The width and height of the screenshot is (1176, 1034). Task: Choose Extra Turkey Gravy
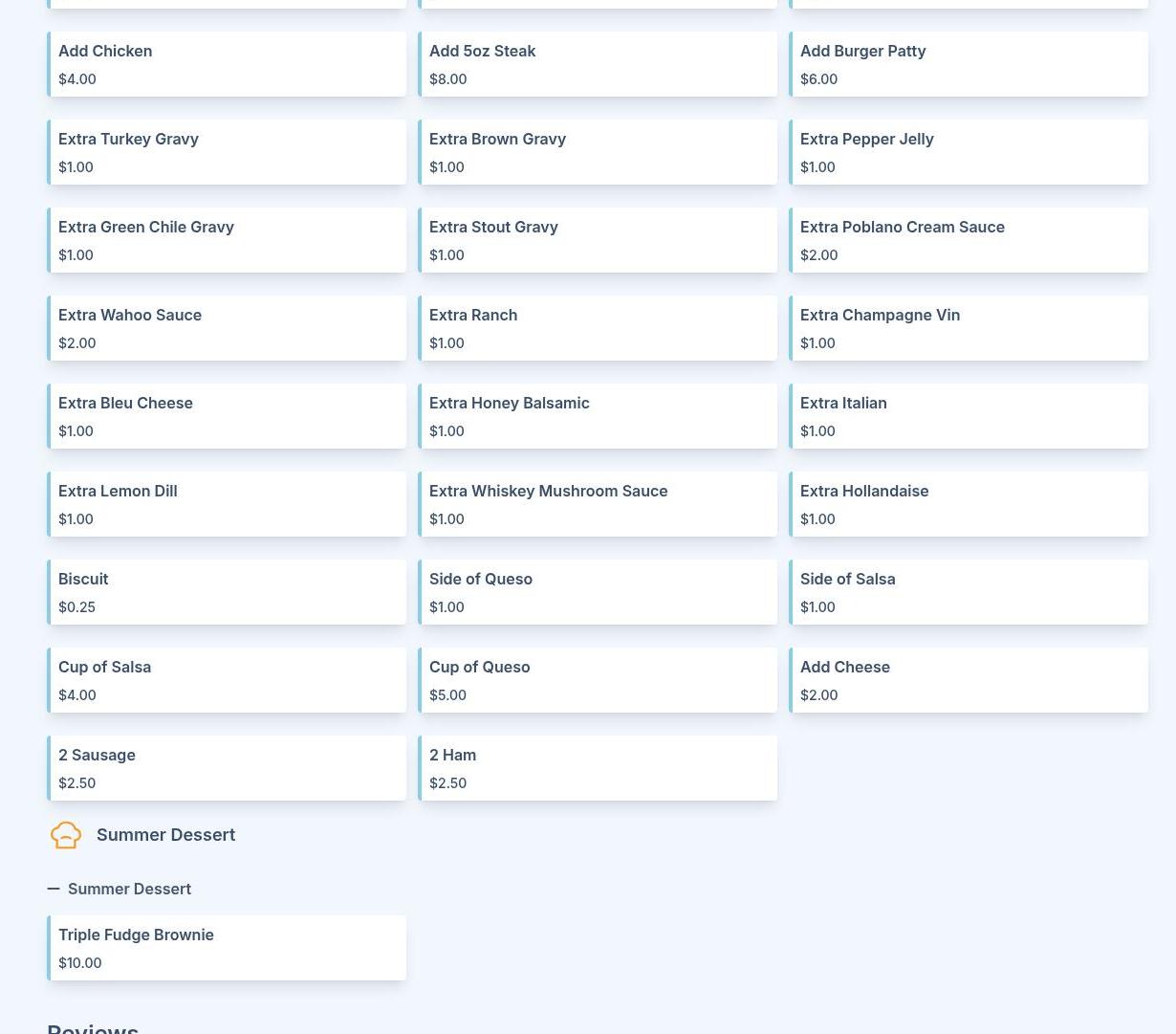click(x=227, y=152)
